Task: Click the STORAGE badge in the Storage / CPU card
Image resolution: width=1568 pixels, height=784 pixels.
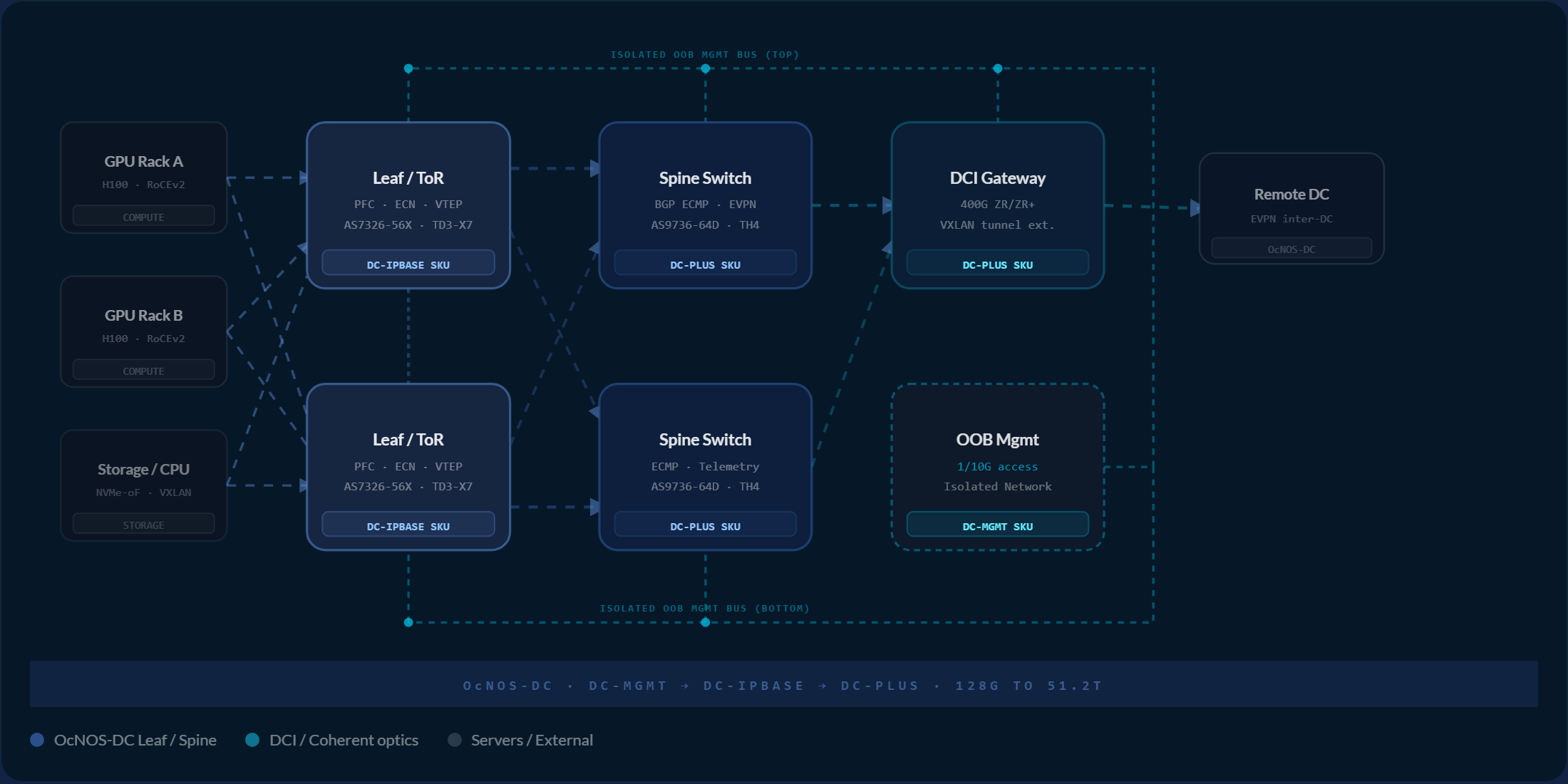Action: click(x=143, y=524)
